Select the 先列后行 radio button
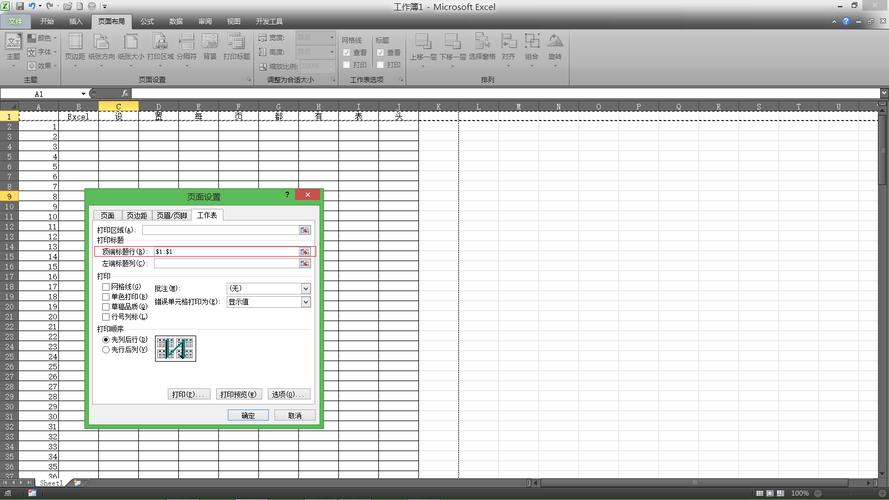The image size is (889, 500). (106, 340)
